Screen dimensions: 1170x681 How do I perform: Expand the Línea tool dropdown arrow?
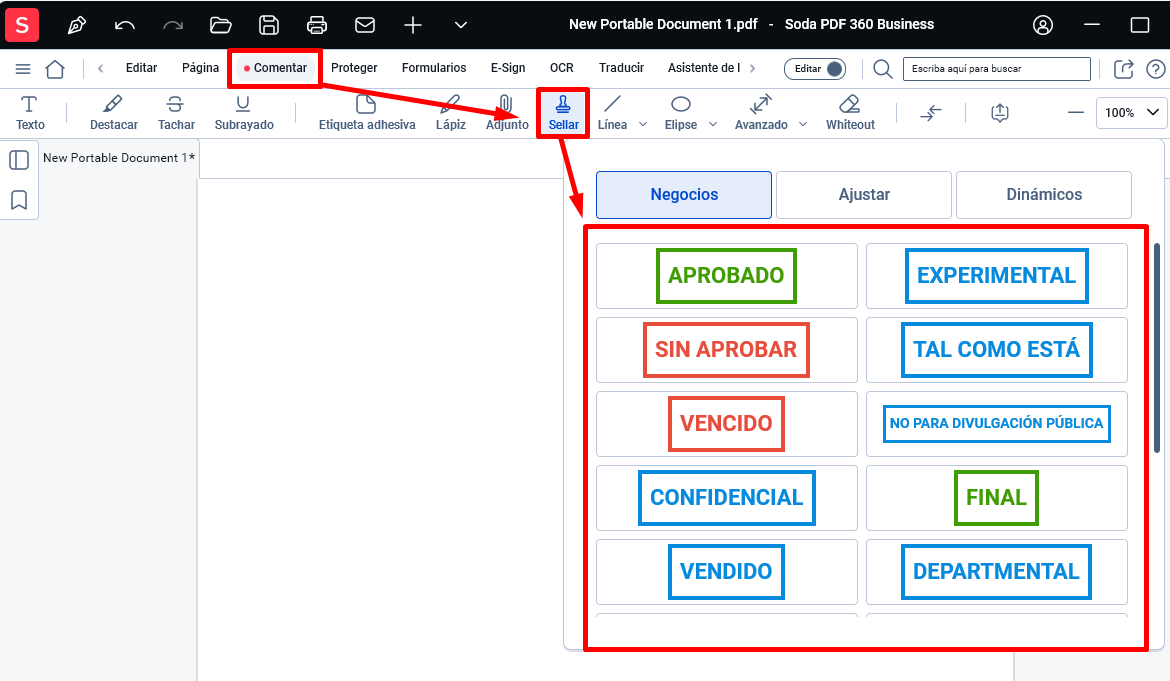(643, 125)
